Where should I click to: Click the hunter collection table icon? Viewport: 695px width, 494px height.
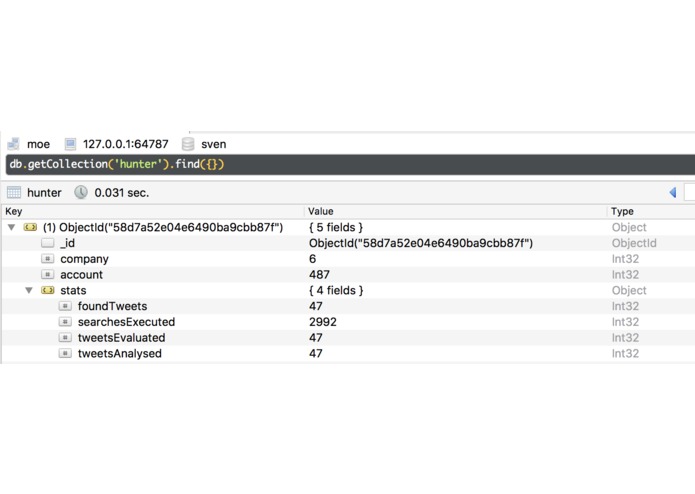pos(14,192)
